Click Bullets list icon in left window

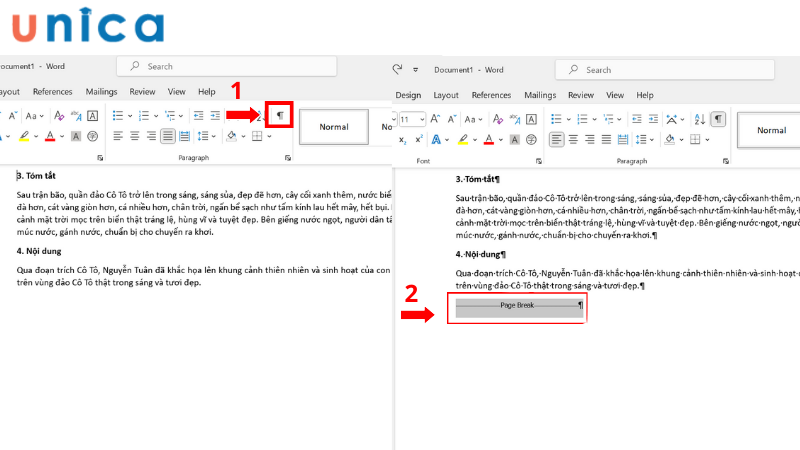click(118, 116)
